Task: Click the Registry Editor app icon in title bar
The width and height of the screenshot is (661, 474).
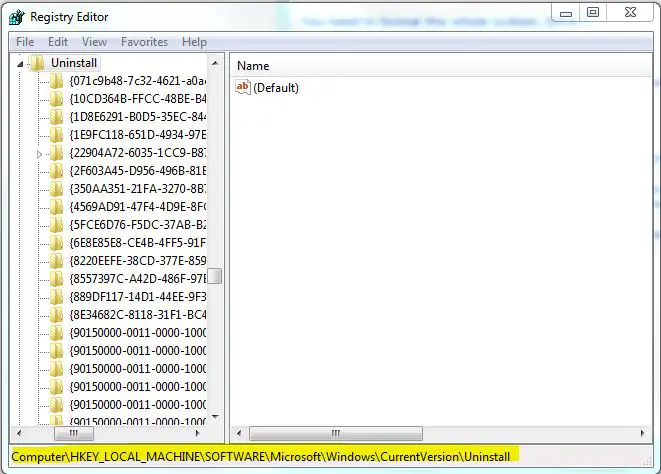Action: [17, 17]
